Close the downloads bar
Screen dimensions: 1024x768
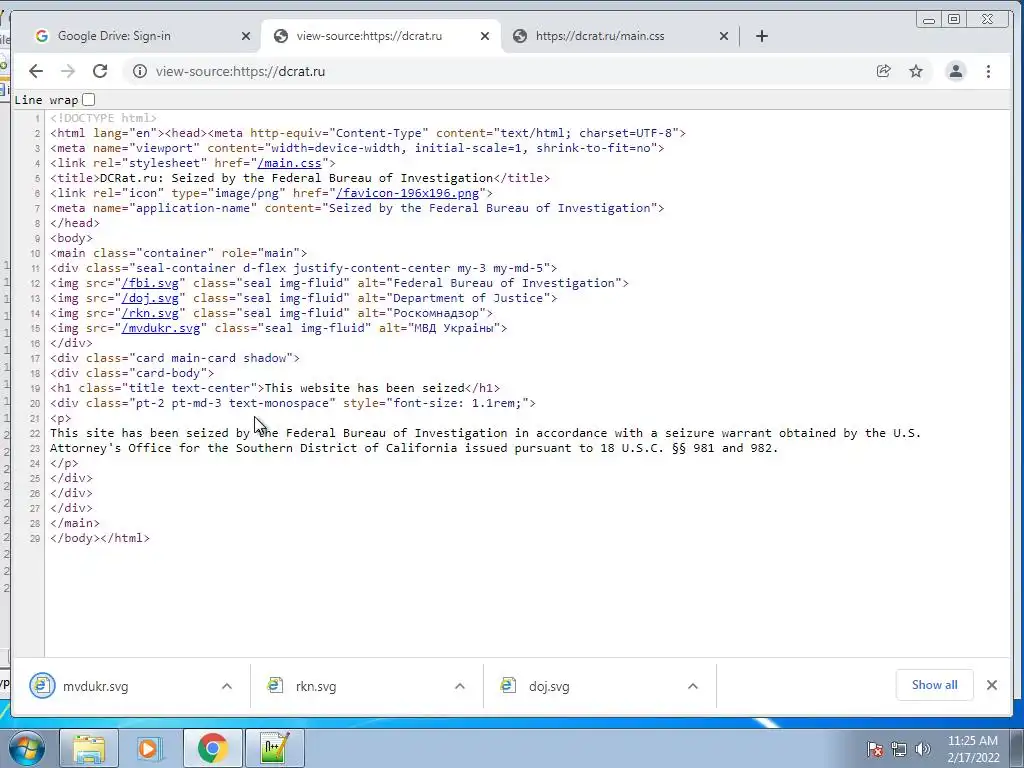pyautogui.click(x=992, y=685)
